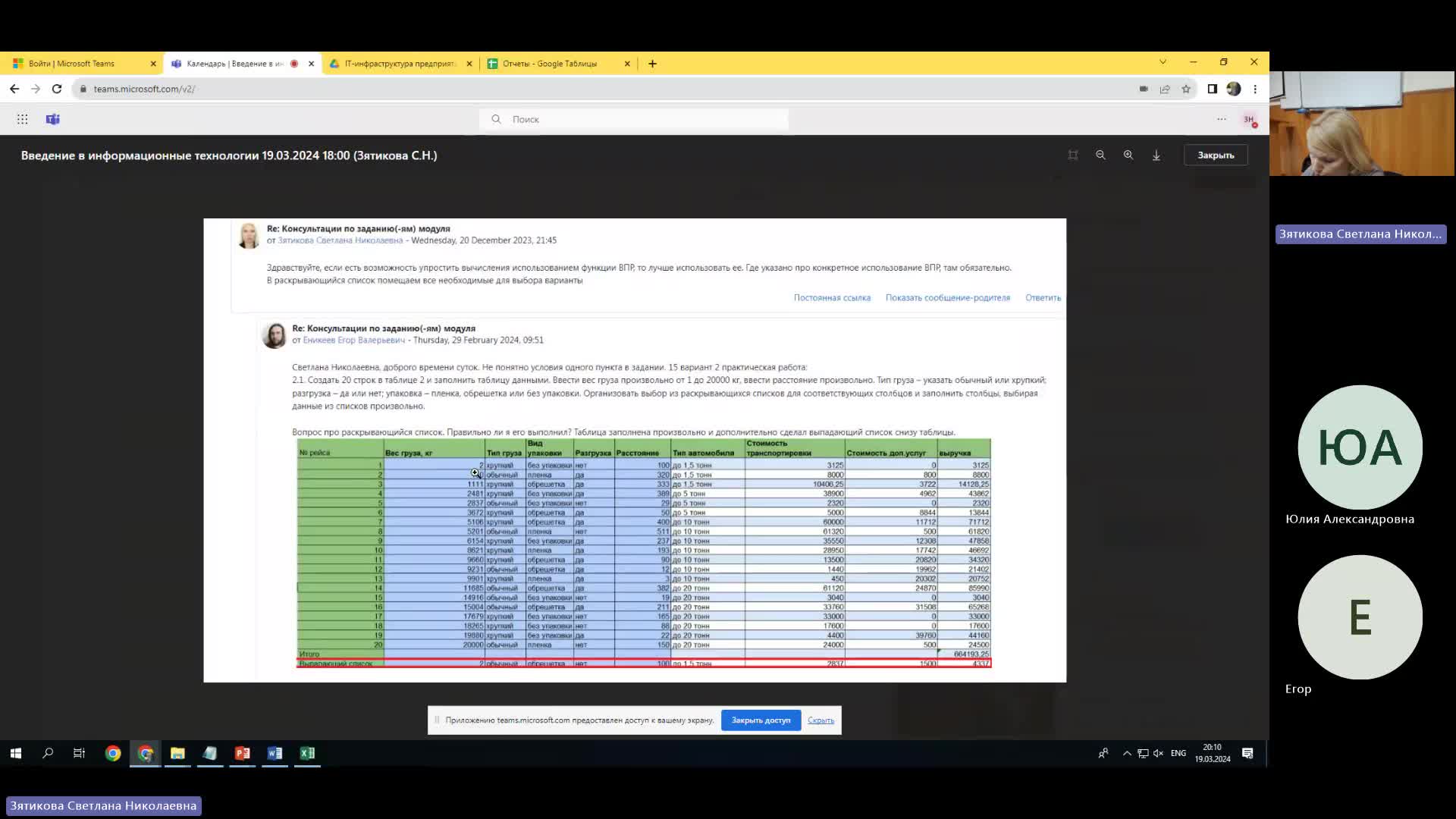Download the shared content

(1156, 155)
